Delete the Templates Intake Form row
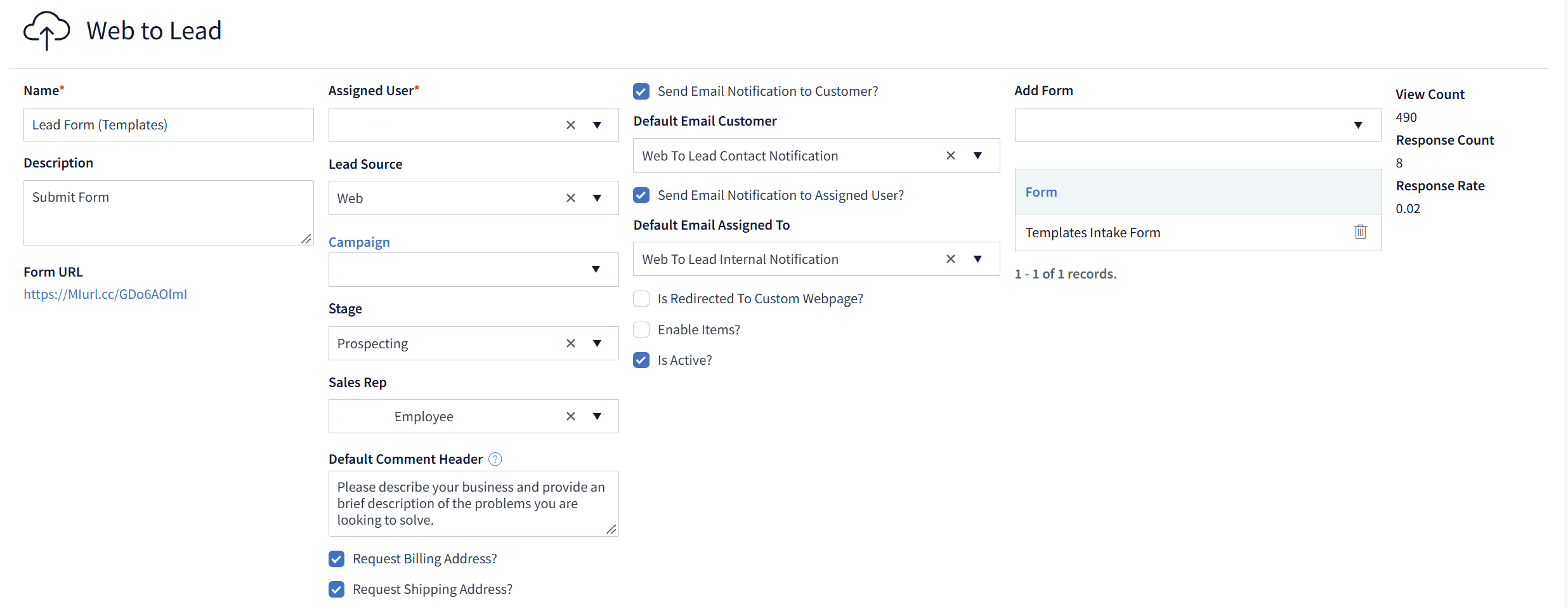Image resolution: width=1568 pixels, height=609 pixels. (x=1361, y=232)
